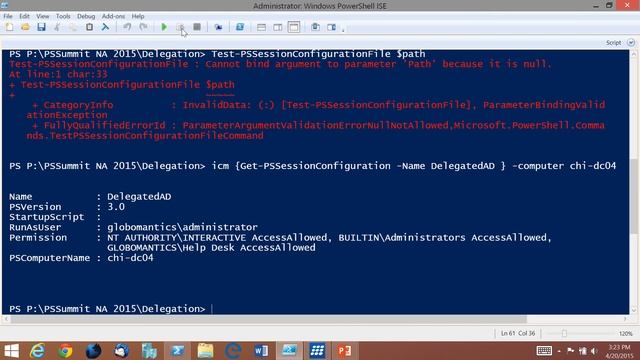Click the chi-dc04 PSComputerName value
Image resolution: width=640 pixels, height=360 pixels.
point(130,258)
